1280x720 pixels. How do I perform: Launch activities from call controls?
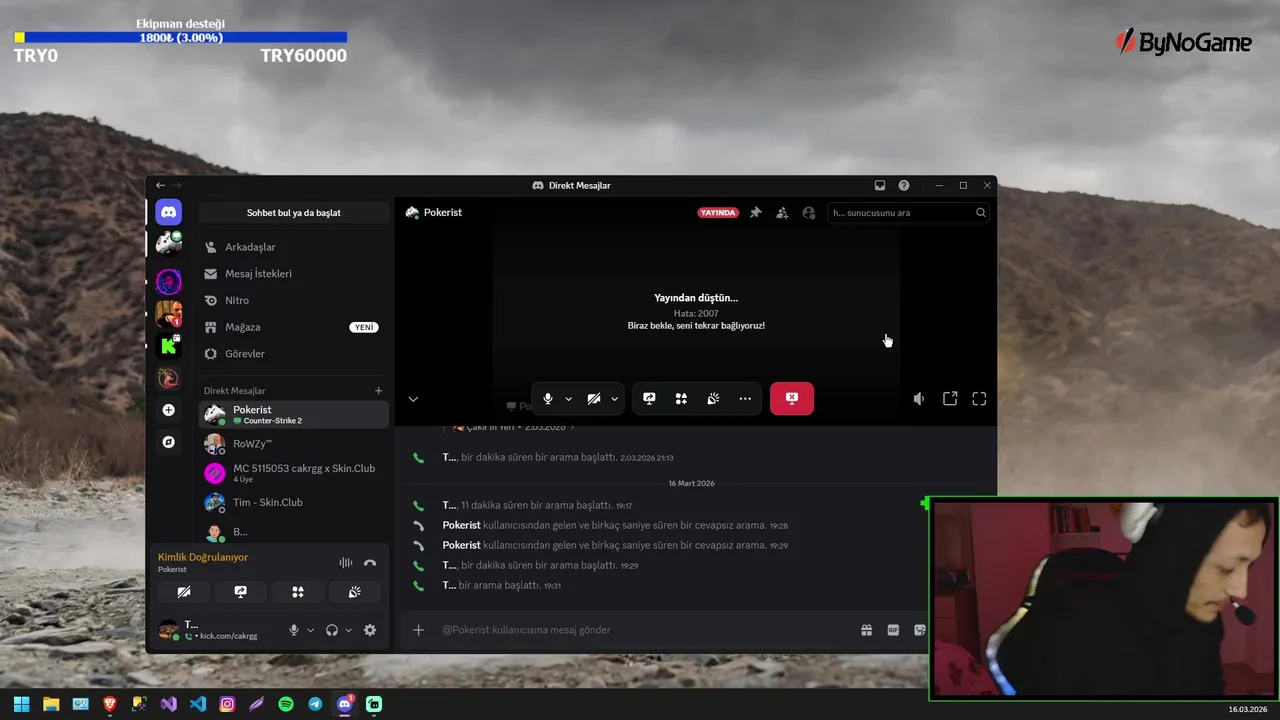point(681,399)
